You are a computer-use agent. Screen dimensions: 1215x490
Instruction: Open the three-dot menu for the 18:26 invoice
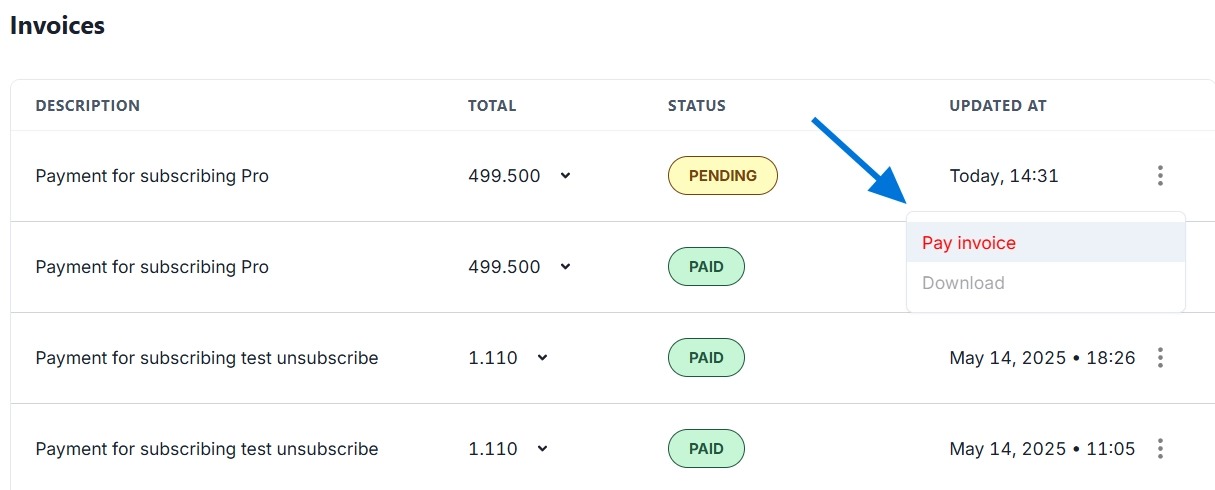(1160, 357)
